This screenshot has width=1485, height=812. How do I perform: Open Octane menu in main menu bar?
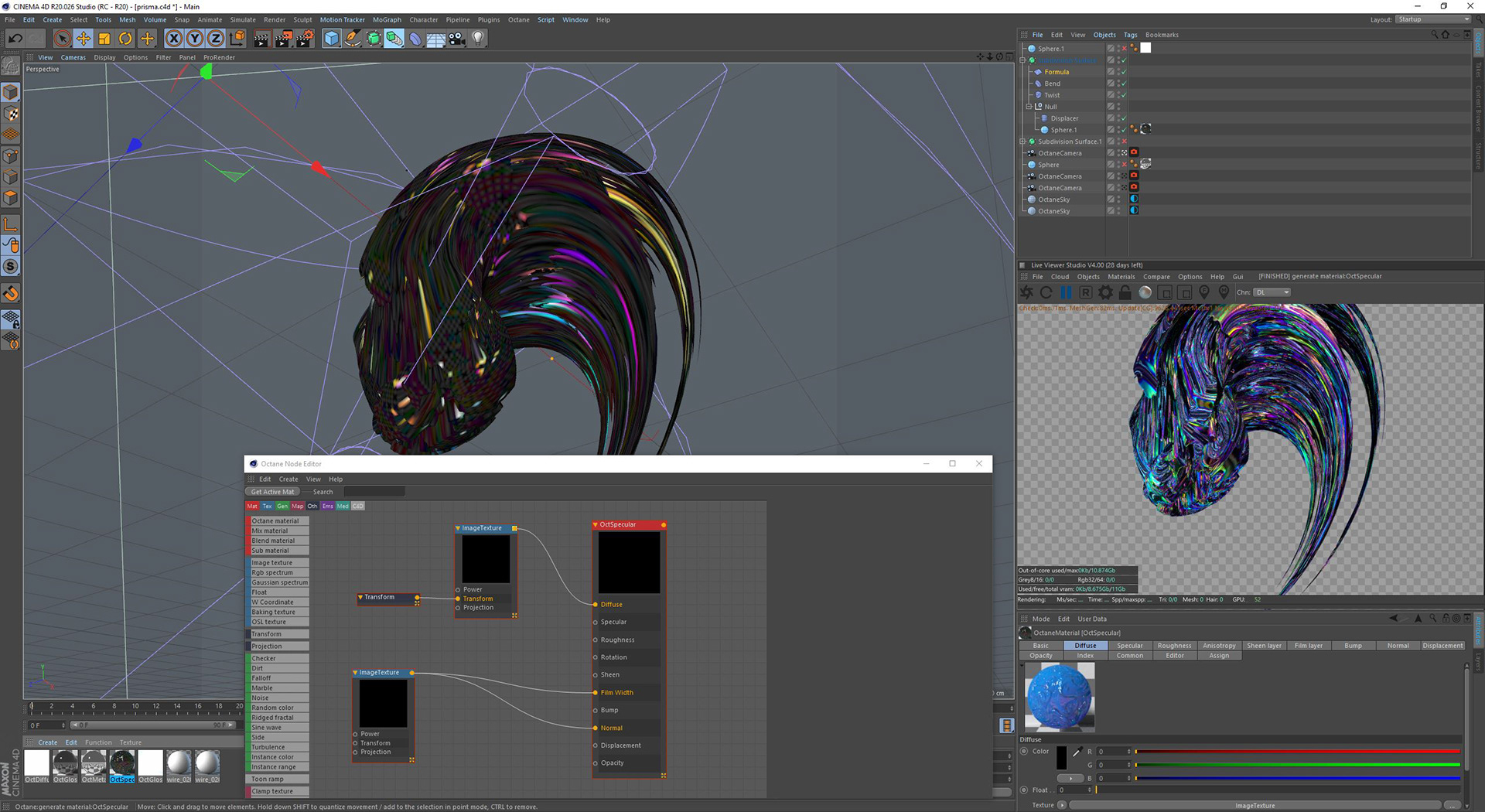(x=518, y=20)
